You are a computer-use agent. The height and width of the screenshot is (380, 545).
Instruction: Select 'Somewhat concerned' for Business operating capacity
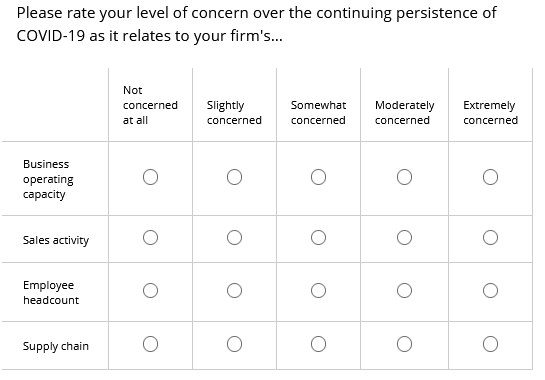point(318,177)
